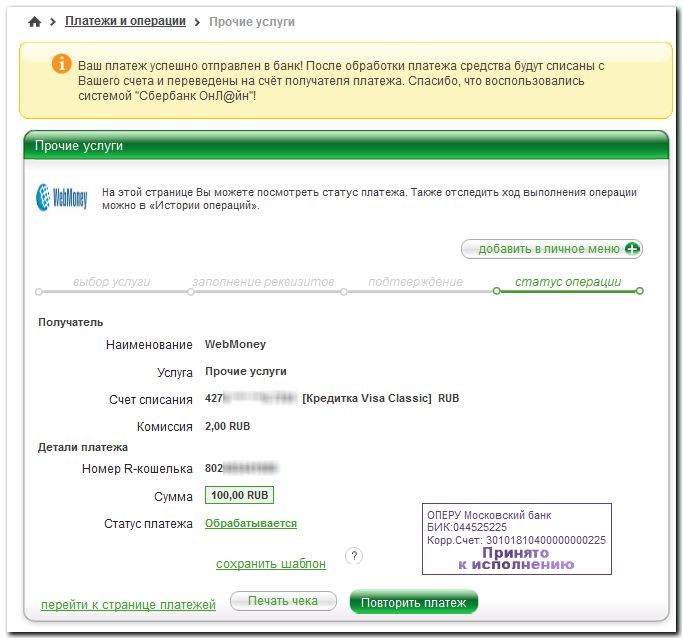The height and width of the screenshot is (639, 683).
Task: Open "Платежи и операции" breadcrumb link
Action: pos(125,21)
